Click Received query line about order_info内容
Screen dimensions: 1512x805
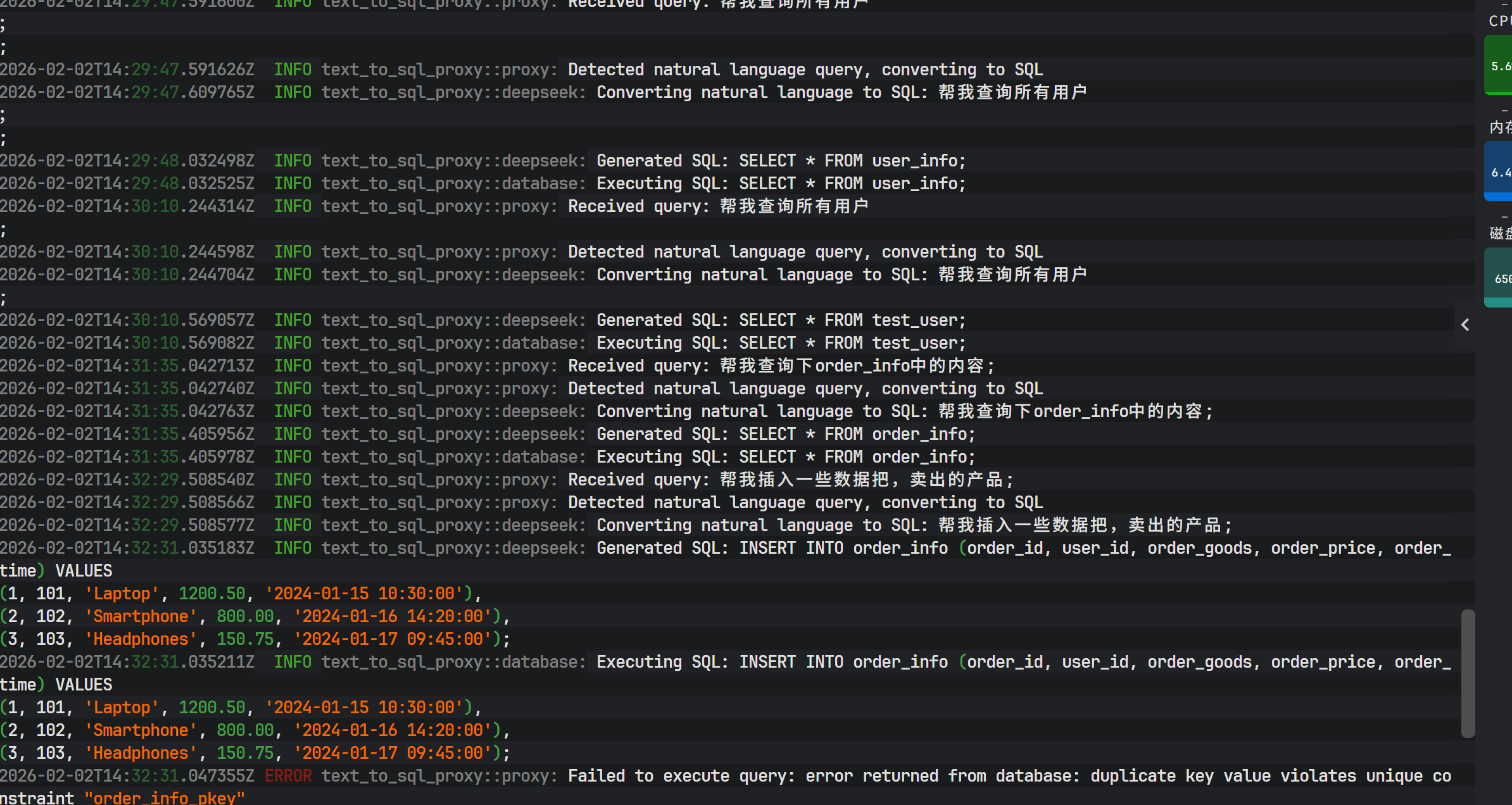coord(780,366)
